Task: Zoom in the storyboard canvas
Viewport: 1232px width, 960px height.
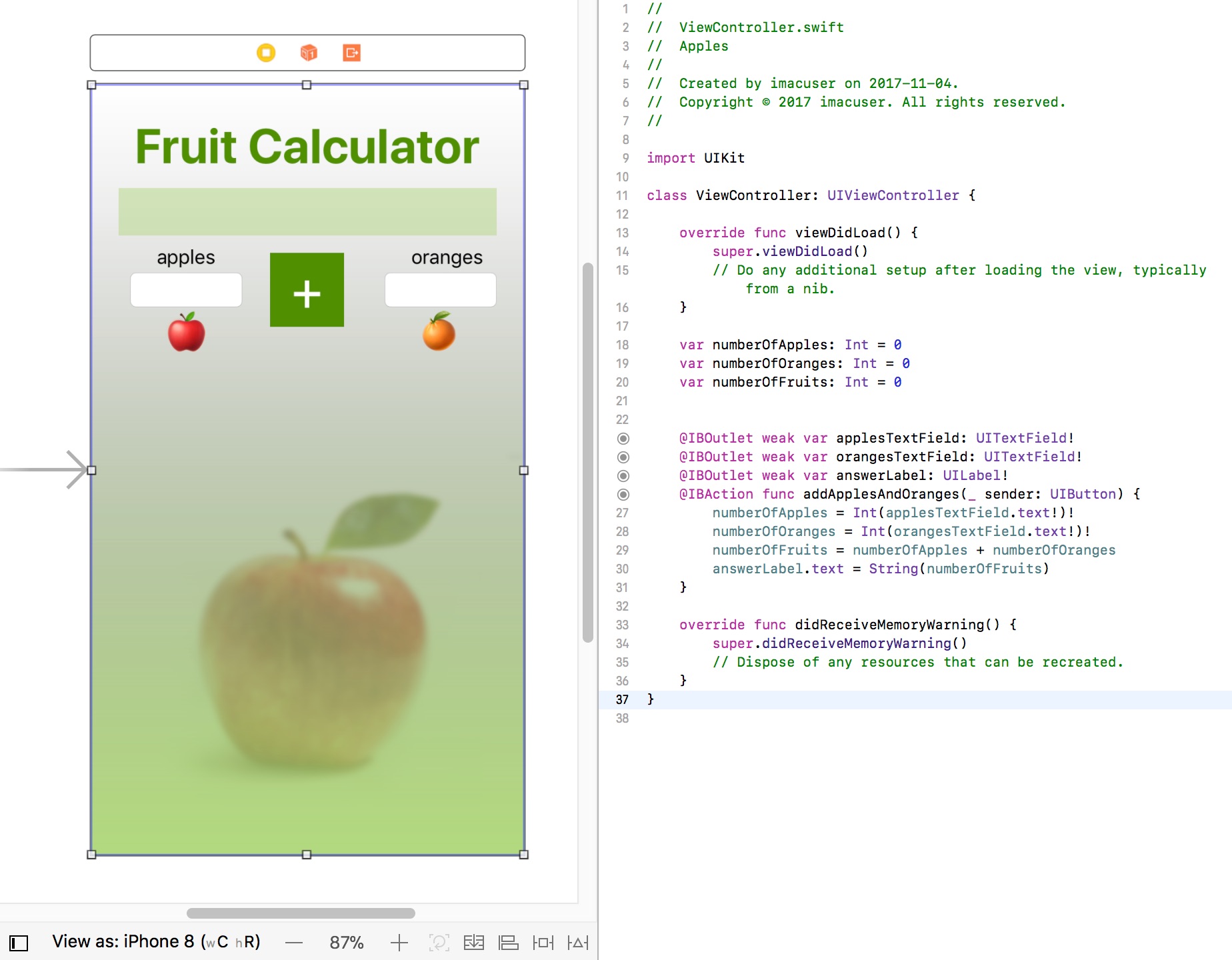Action: (399, 943)
